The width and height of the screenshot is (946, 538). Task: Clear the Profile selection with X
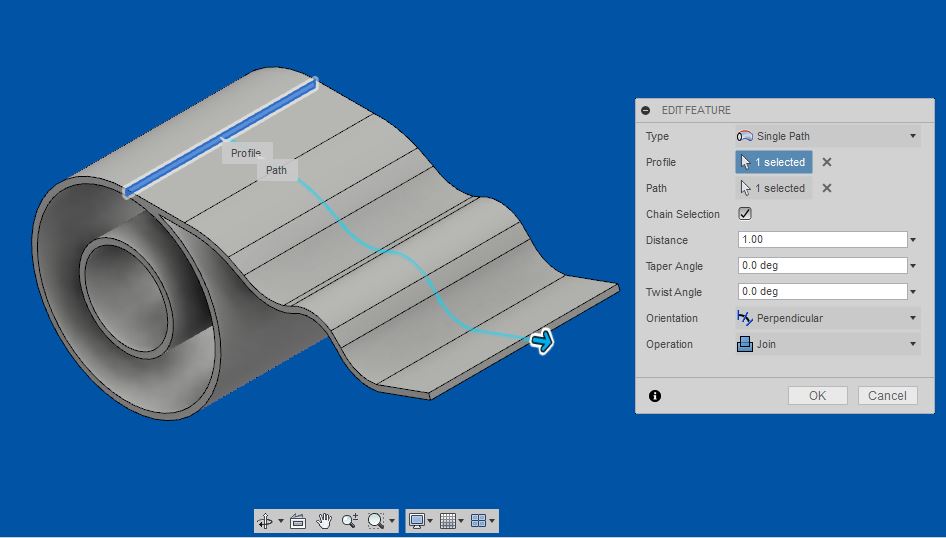(x=827, y=162)
